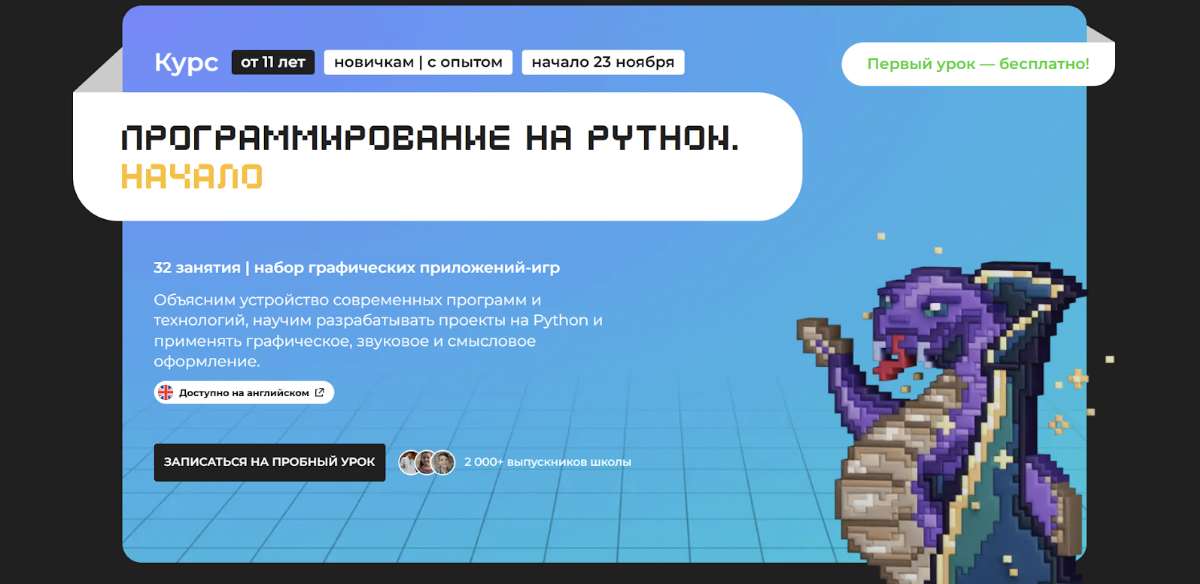Click the "Программирование на Python" heading
This screenshot has width=1200, height=584.
pyautogui.click(x=430, y=139)
